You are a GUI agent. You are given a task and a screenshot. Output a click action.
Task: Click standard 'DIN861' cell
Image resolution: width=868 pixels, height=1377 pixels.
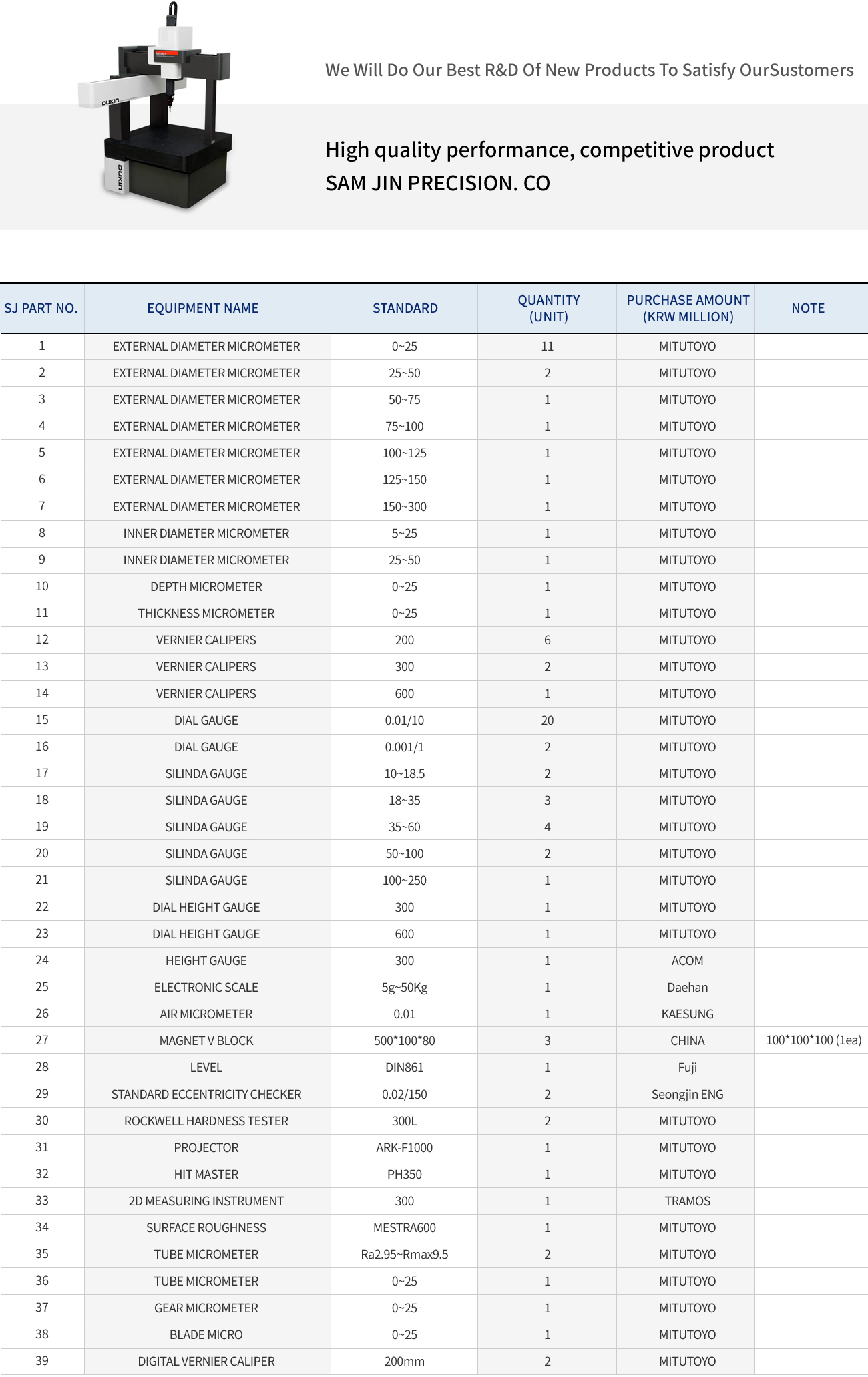[x=405, y=1067]
